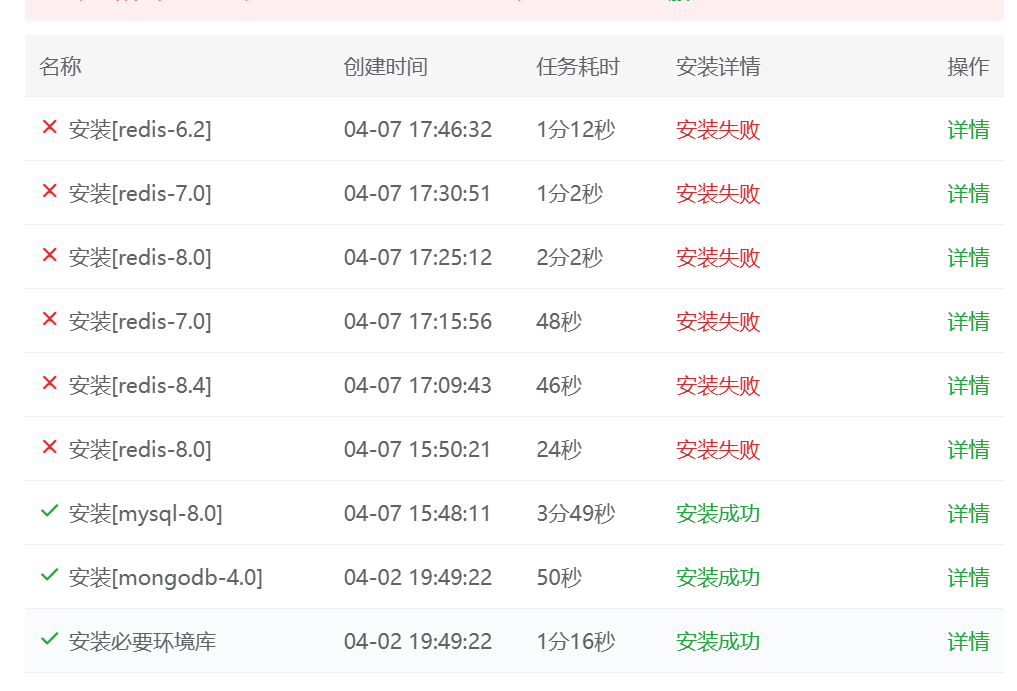Click the timestamp 04-07 17:30:51

pos(417,193)
